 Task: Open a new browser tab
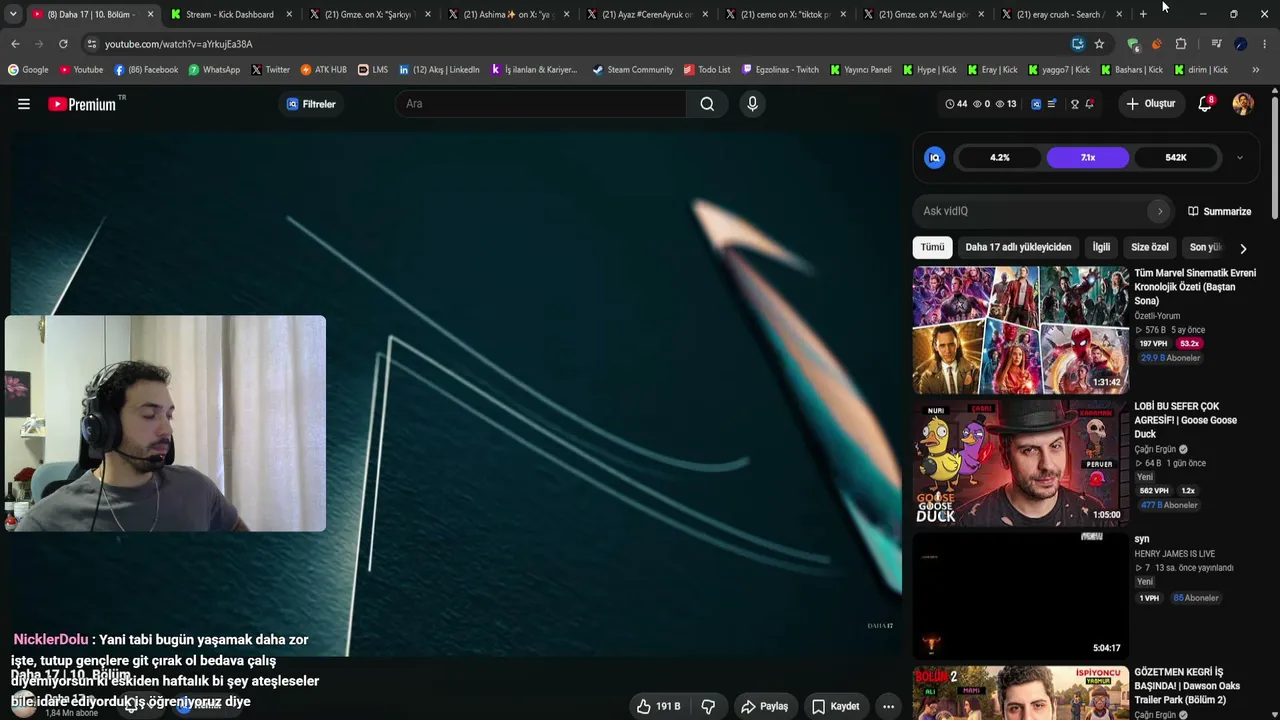click(x=1143, y=14)
